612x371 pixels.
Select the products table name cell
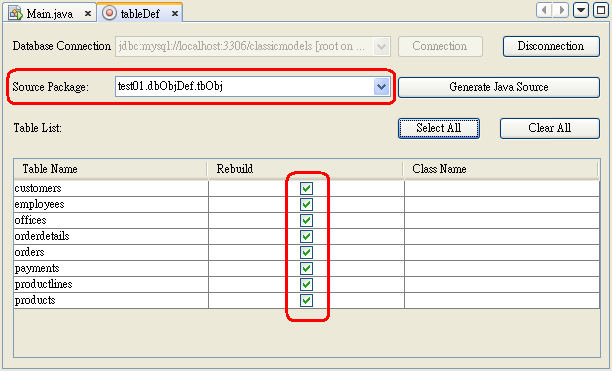111,300
